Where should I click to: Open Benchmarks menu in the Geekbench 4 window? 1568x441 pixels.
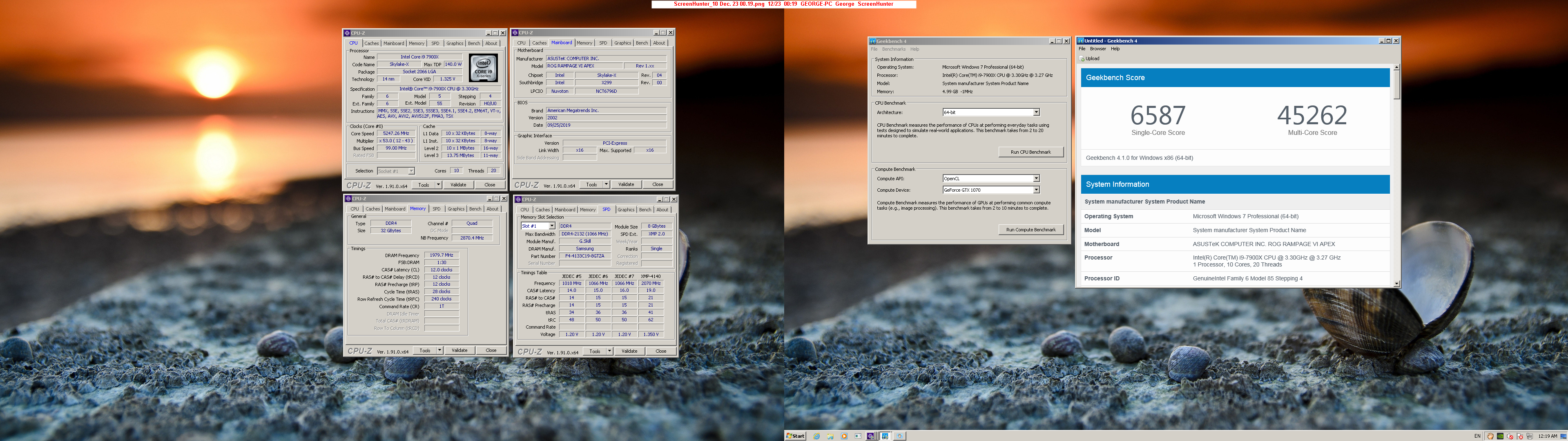894,49
